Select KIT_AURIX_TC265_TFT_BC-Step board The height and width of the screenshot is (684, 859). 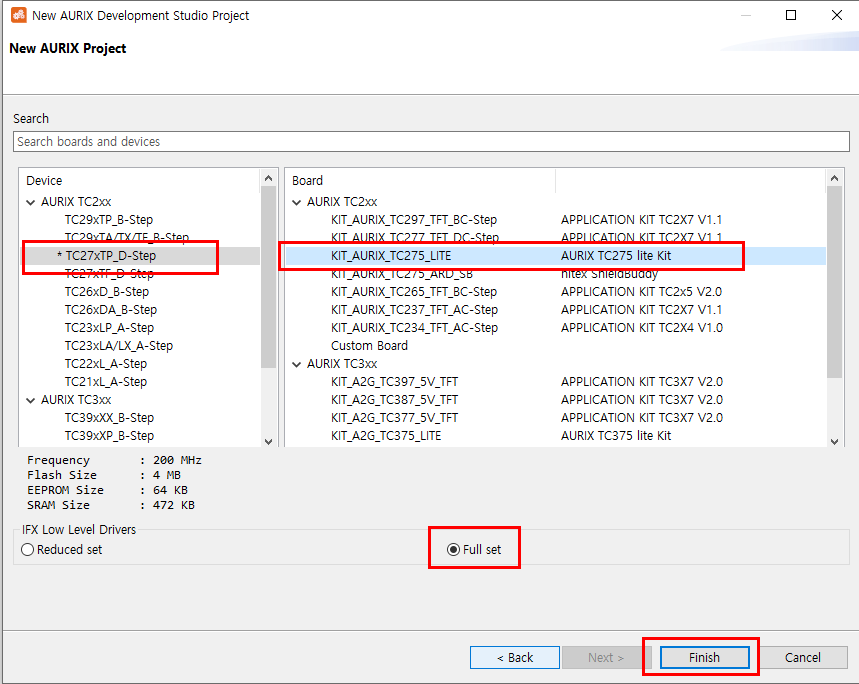(414, 292)
